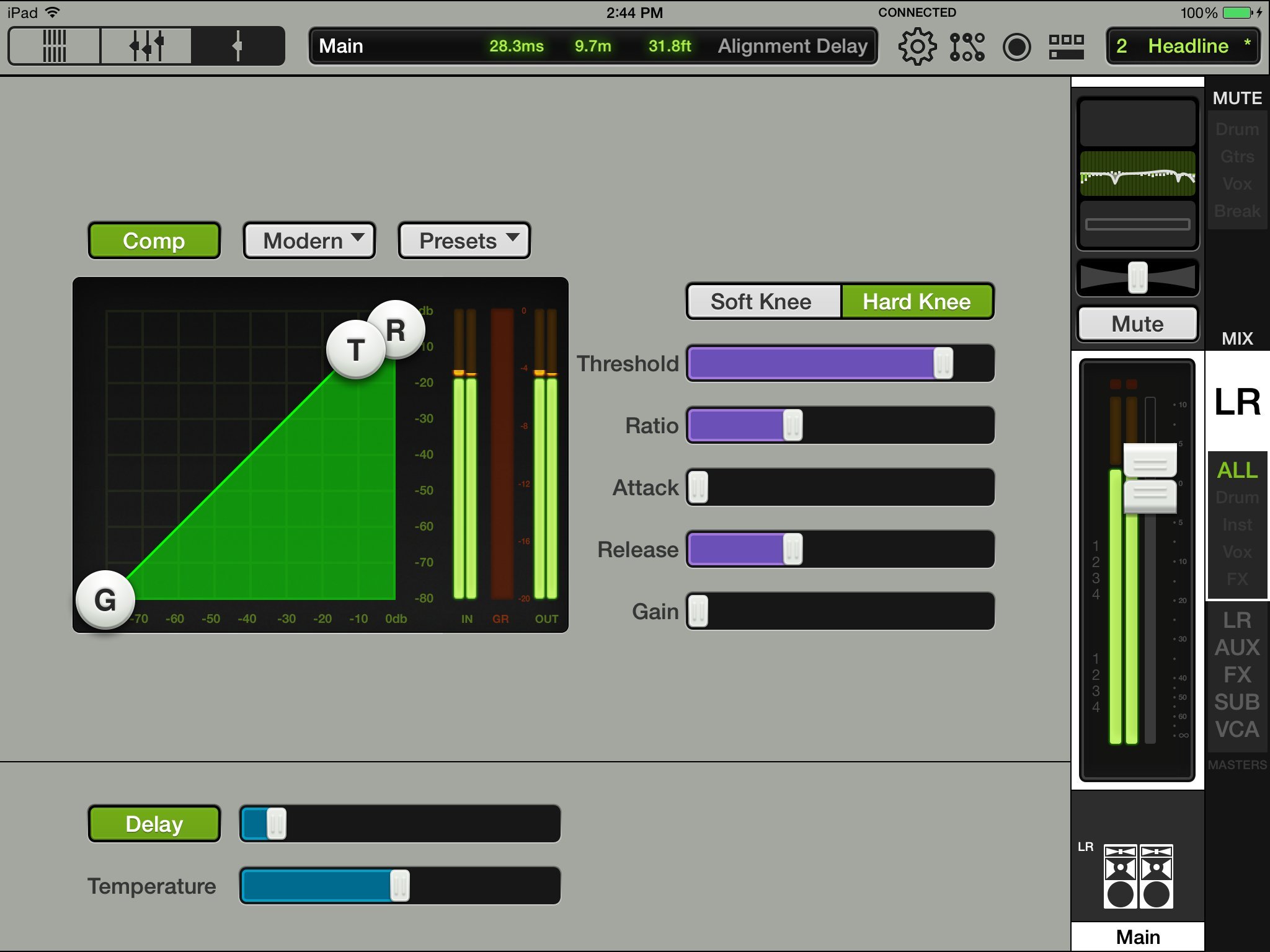The width and height of the screenshot is (1270, 952).
Task: Open the settings gear icon
Action: click(917, 46)
